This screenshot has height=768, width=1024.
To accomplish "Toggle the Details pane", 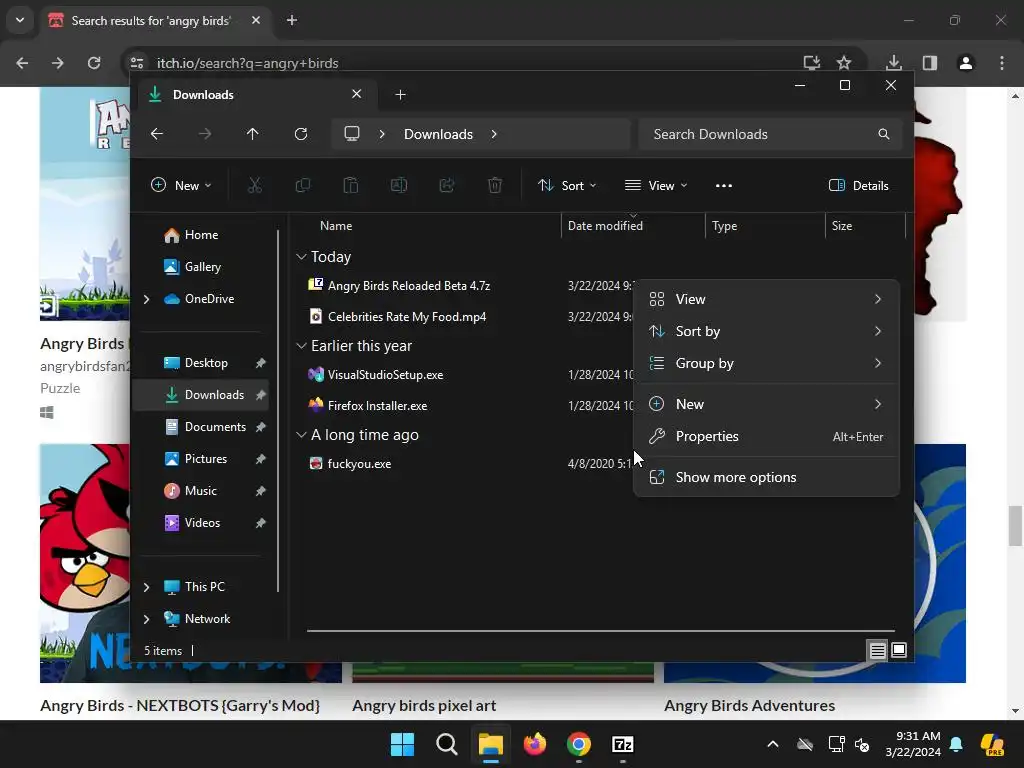I will click(858, 185).
